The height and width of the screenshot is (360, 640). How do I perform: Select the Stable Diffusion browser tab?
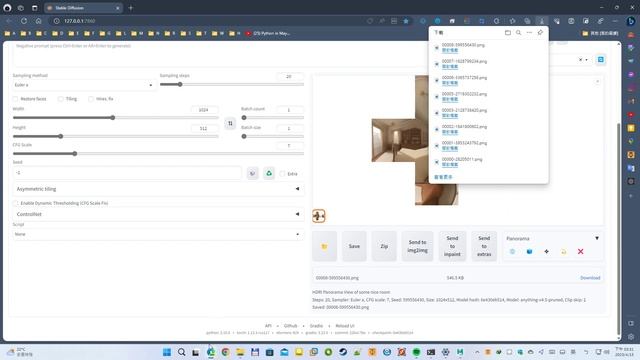pyautogui.click(x=83, y=8)
